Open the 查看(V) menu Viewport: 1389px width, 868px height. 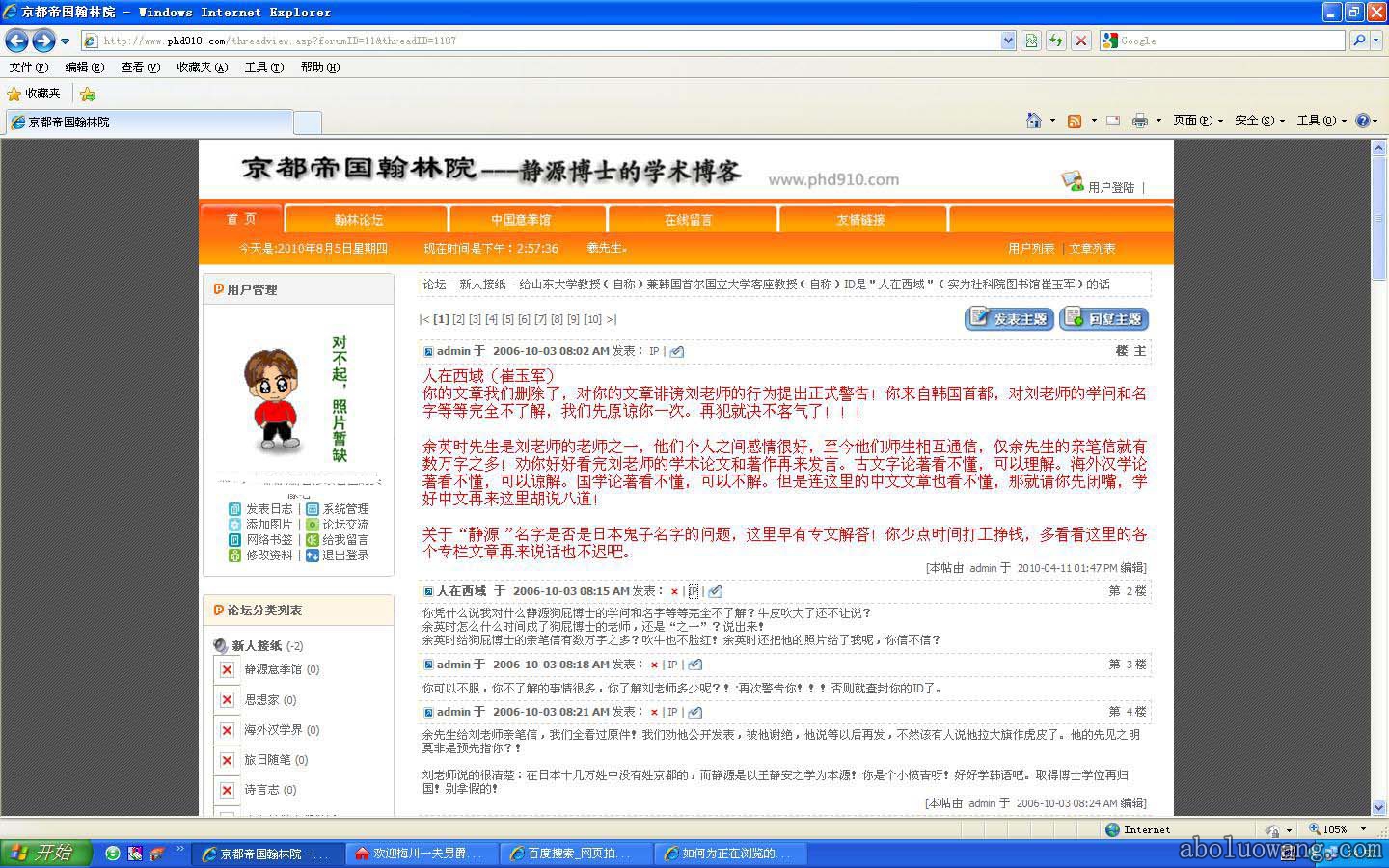pos(140,68)
